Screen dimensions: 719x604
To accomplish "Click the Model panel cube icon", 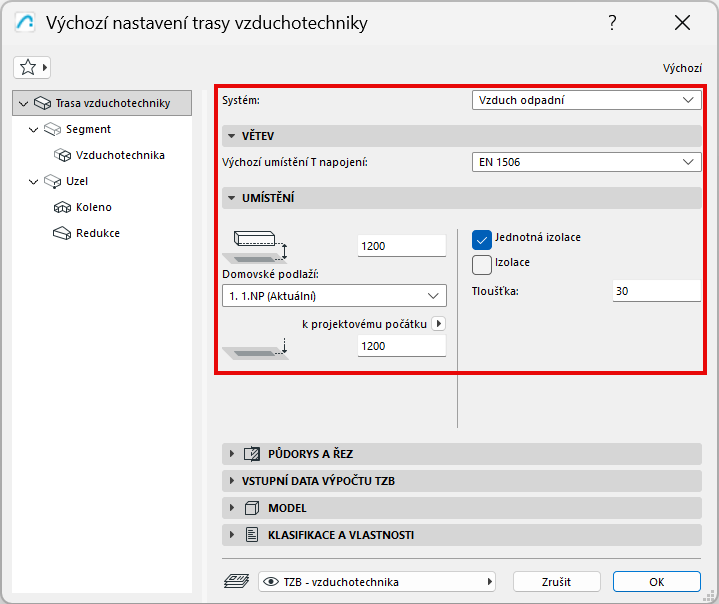I will (x=252, y=508).
